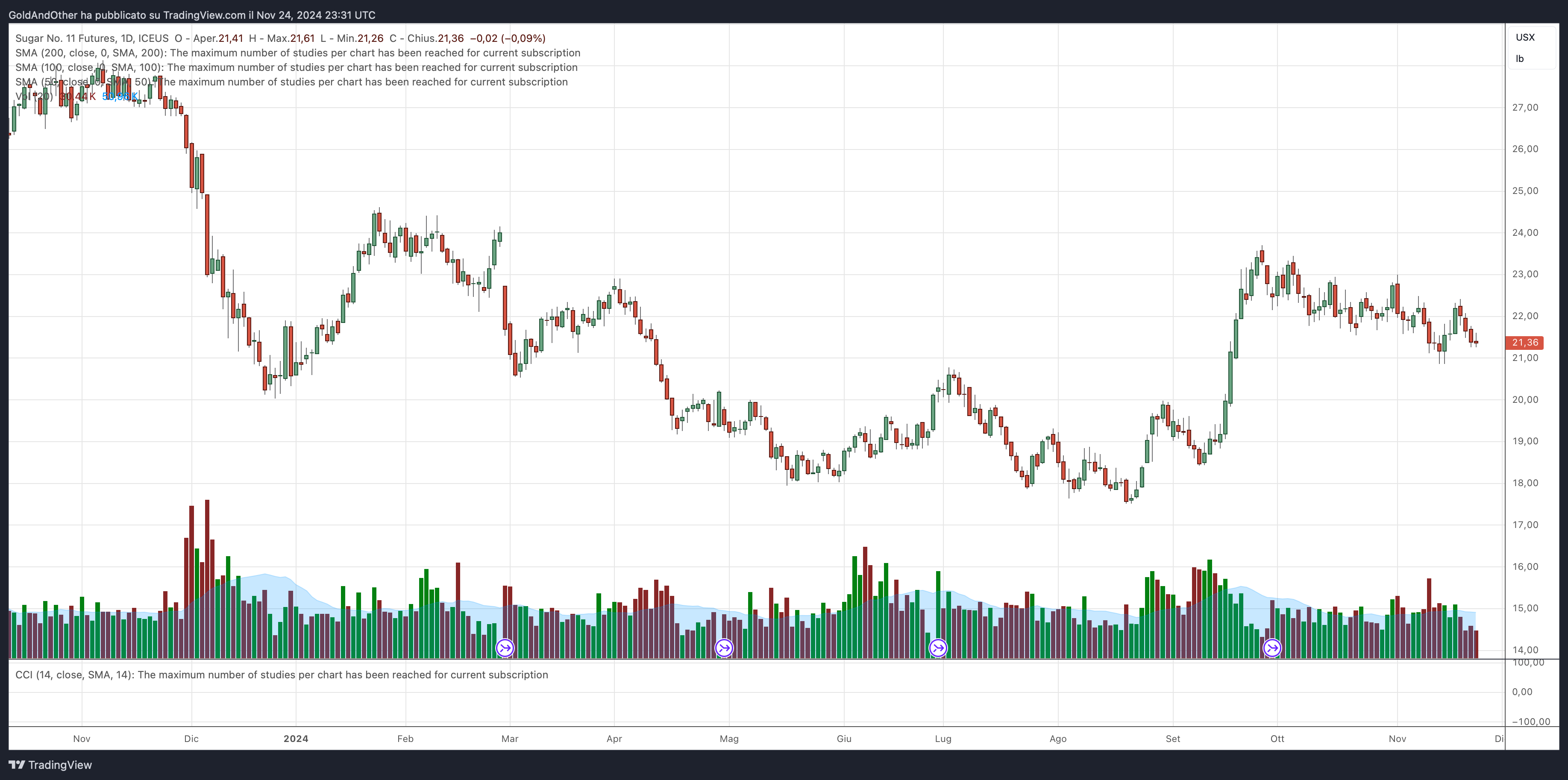The width and height of the screenshot is (1568, 780).
Task: Click the TradingView logo at bottom left
Action: (x=50, y=765)
